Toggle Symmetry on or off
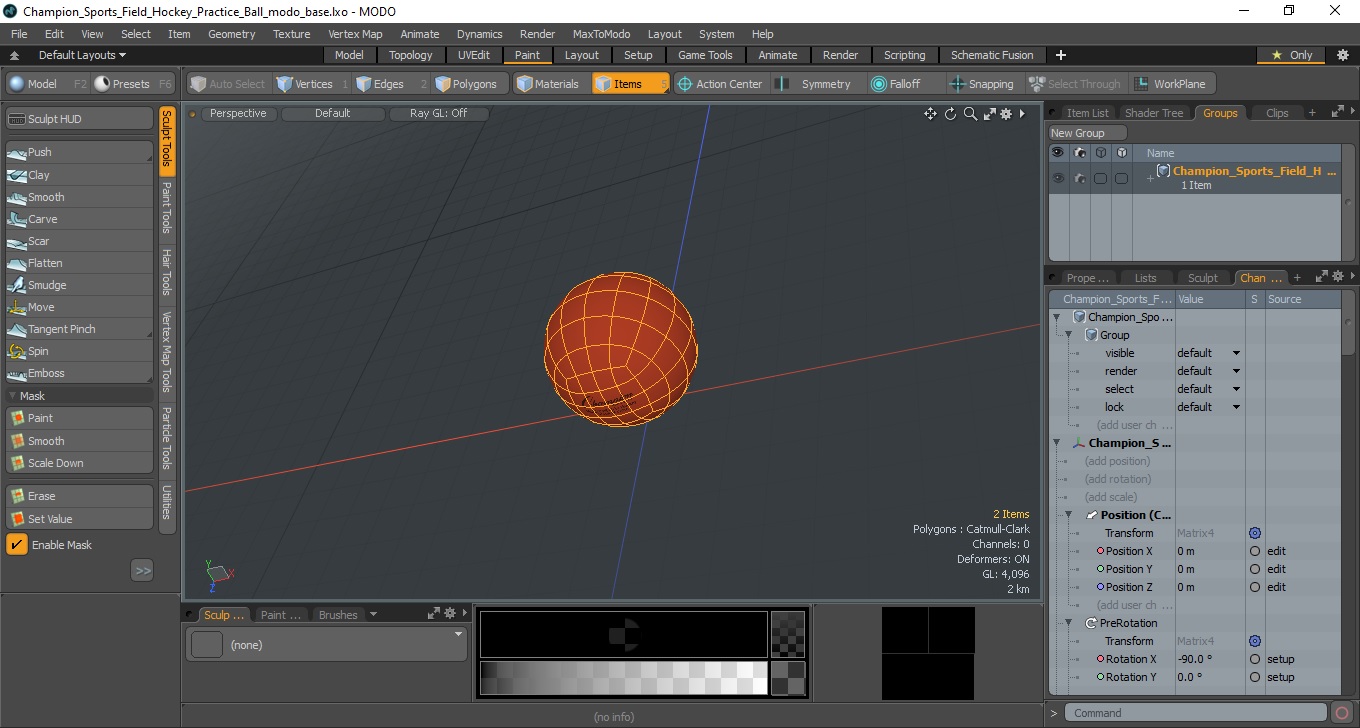The height and width of the screenshot is (728, 1360). 817,84
